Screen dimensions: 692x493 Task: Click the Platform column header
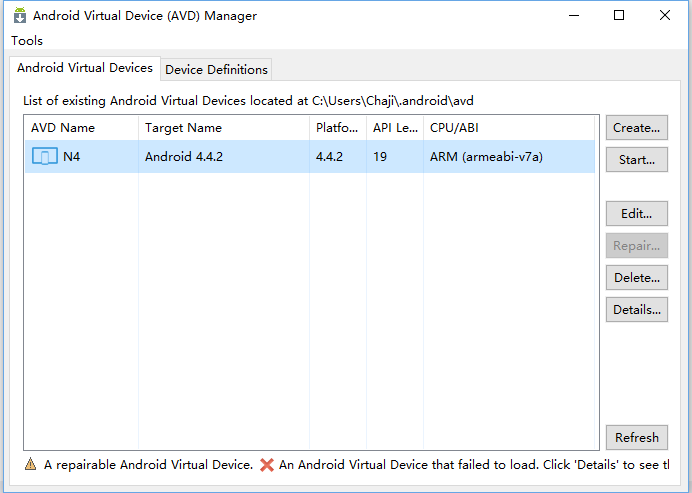pyautogui.click(x=337, y=128)
